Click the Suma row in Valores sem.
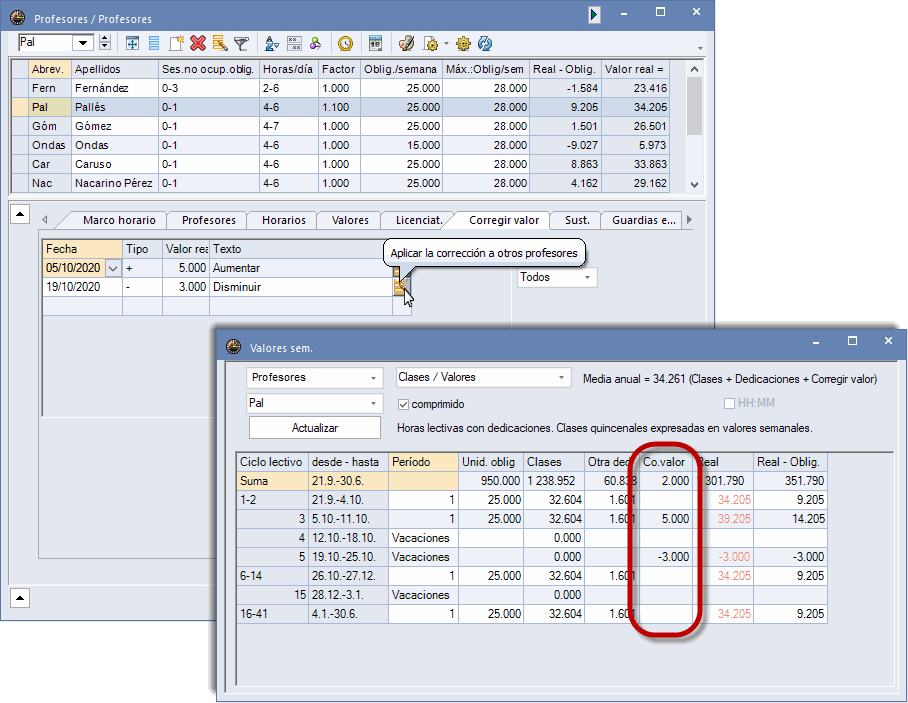Viewport: 908px width, 703px height. coord(532,481)
